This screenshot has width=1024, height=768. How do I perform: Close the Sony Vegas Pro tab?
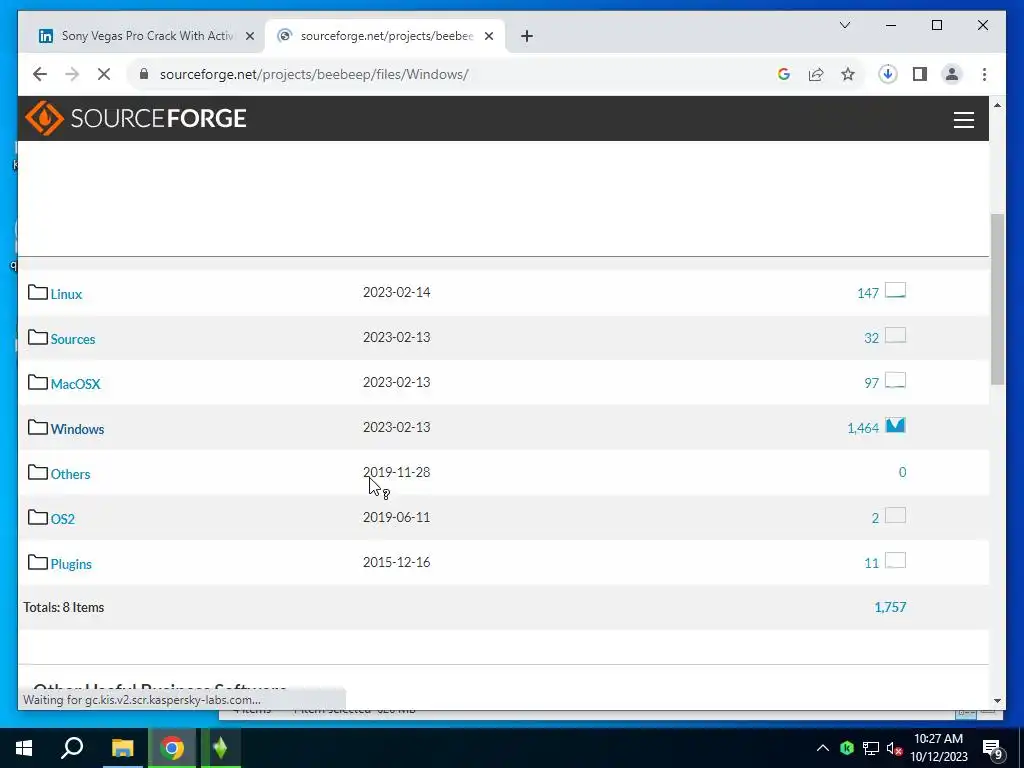249,37
